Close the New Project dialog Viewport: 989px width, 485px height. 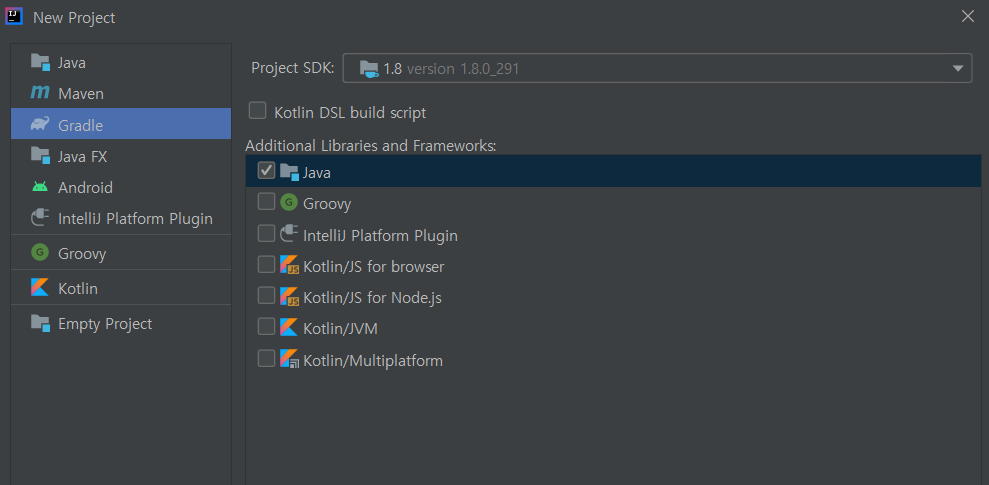click(968, 16)
